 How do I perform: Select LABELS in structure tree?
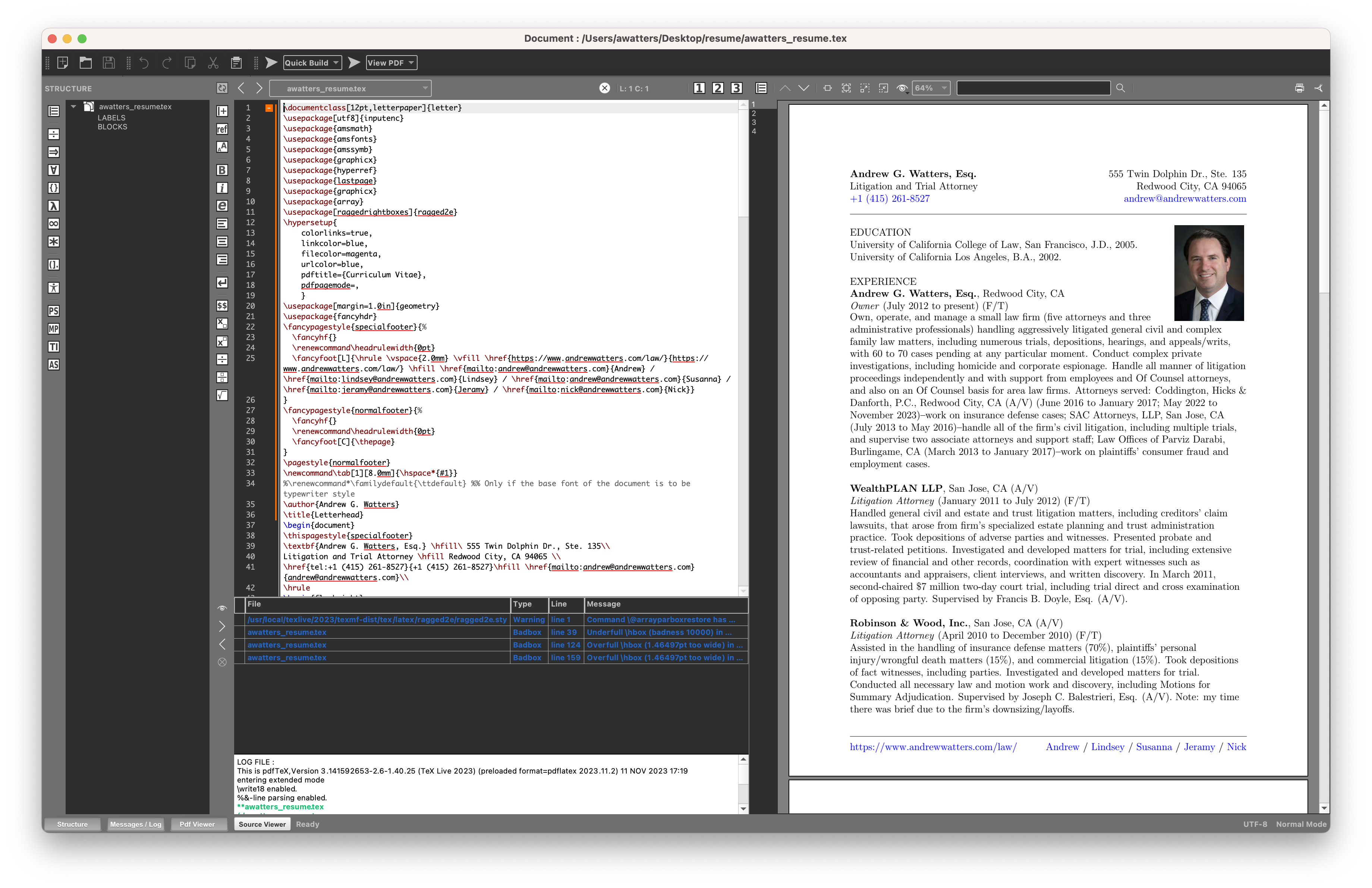111,117
